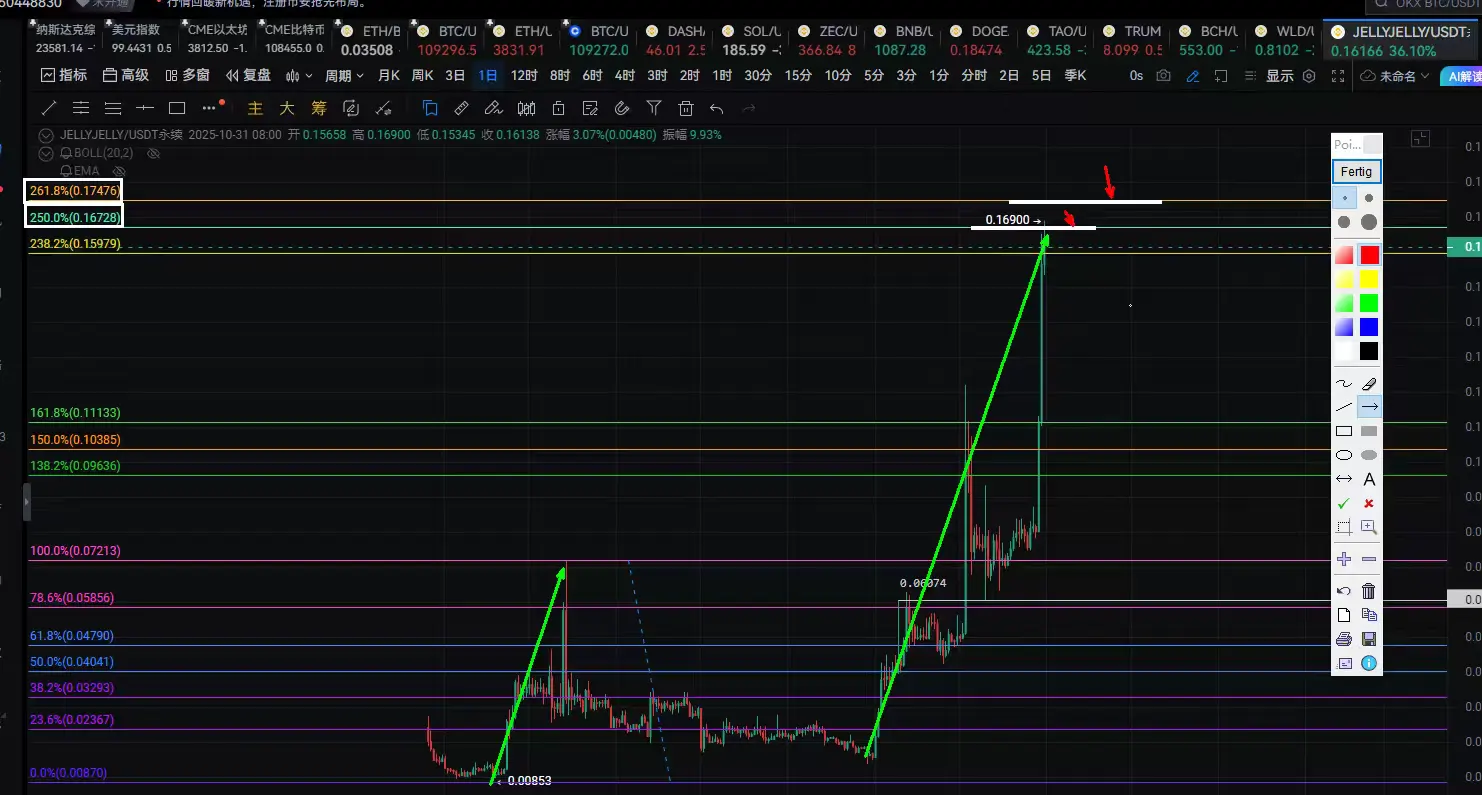Delete drawings with trash icon in toolbar
The height and width of the screenshot is (795, 1482).
click(x=686, y=108)
